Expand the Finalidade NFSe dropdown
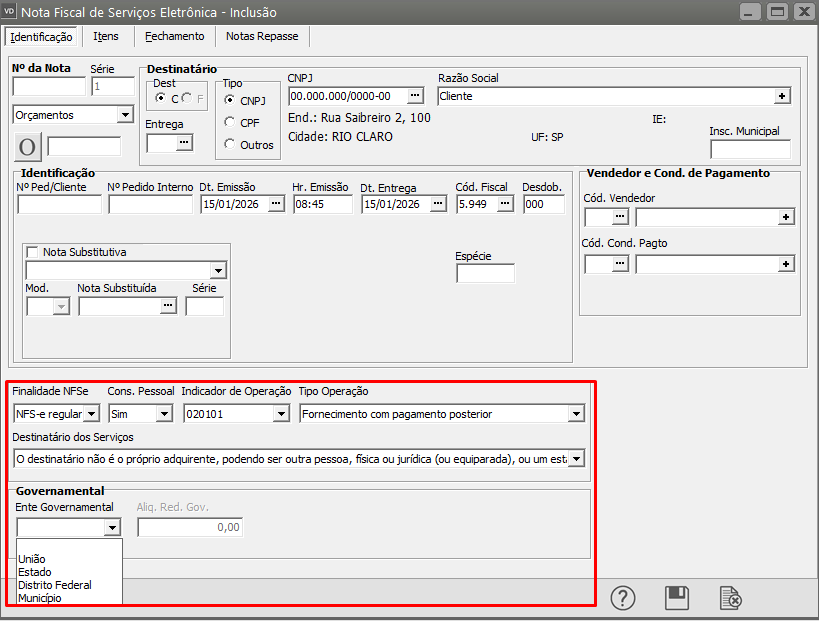The image size is (819, 621). pyautogui.click(x=91, y=413)
